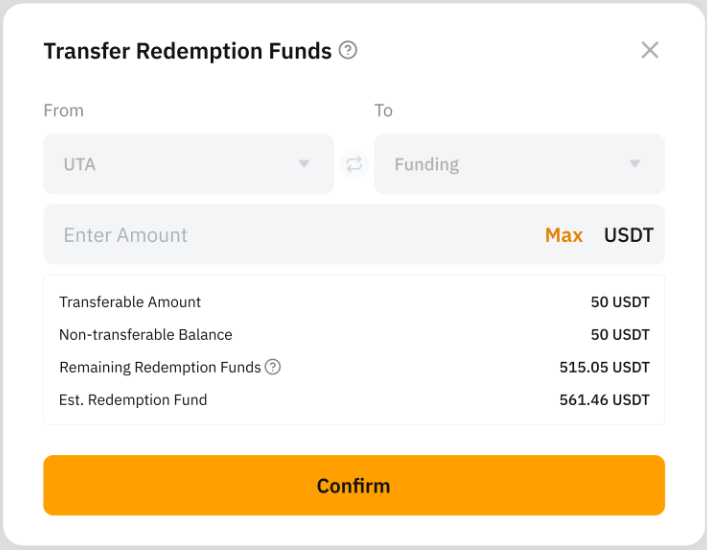Click the Transfer Redemption Funds title text
707x550 pixels.
pos(187,51)
